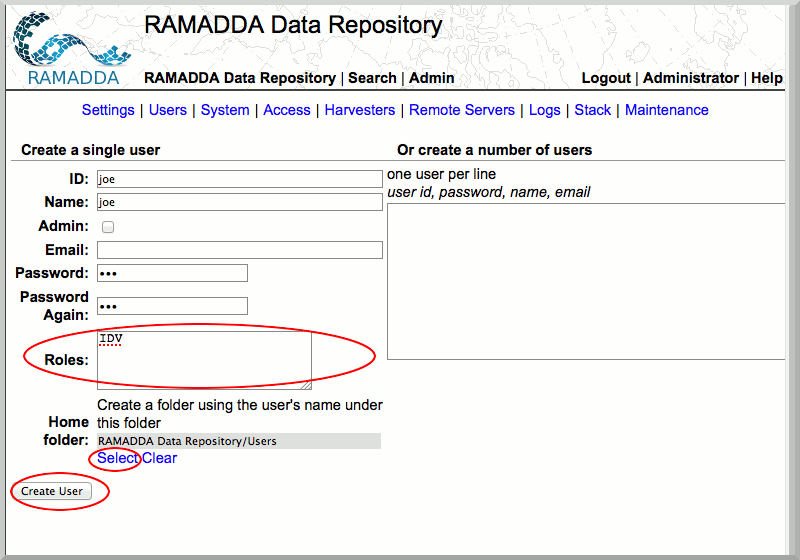Screen dimensions: 800x560
Task: Toggle the Admin checkbox
Action: click(108, 227)
